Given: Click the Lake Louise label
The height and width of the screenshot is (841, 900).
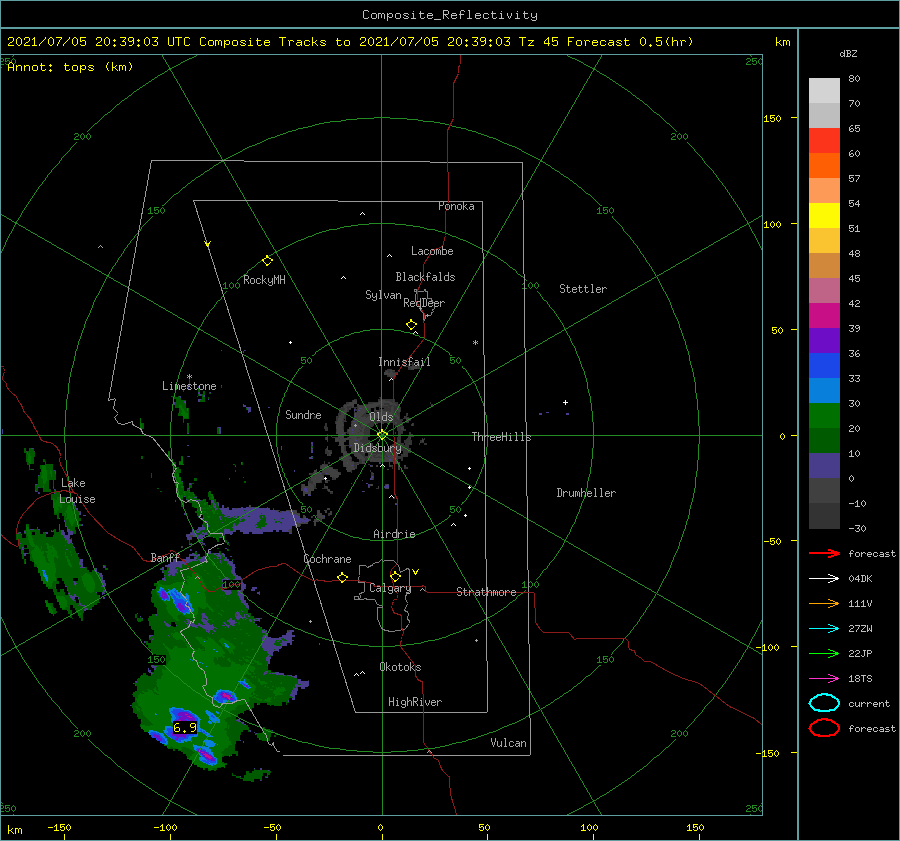Looking at the screenshot, I should point(77,491).
